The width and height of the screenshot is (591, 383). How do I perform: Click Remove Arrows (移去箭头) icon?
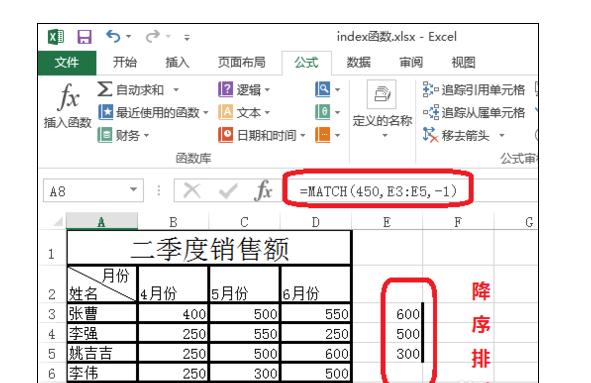pyautogui.click(x=430, y=135)
